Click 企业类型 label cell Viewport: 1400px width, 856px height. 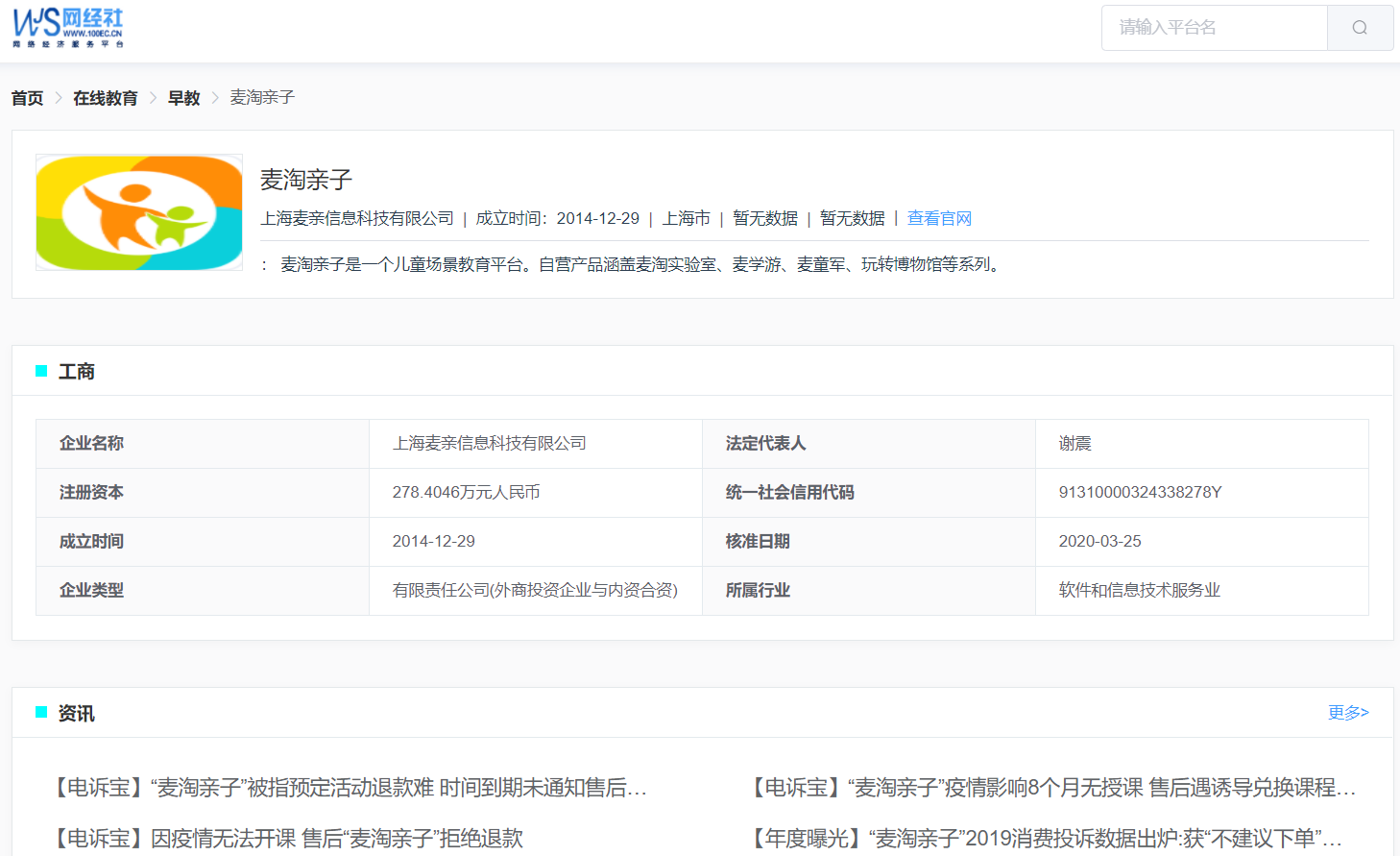tap(203, 591)
